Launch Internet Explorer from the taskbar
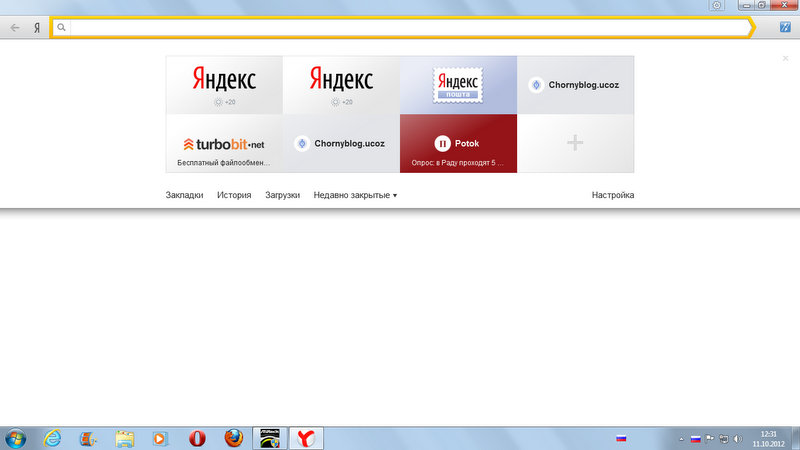The image size is (800, 450). pyautogui.click(x=52, y=438)
